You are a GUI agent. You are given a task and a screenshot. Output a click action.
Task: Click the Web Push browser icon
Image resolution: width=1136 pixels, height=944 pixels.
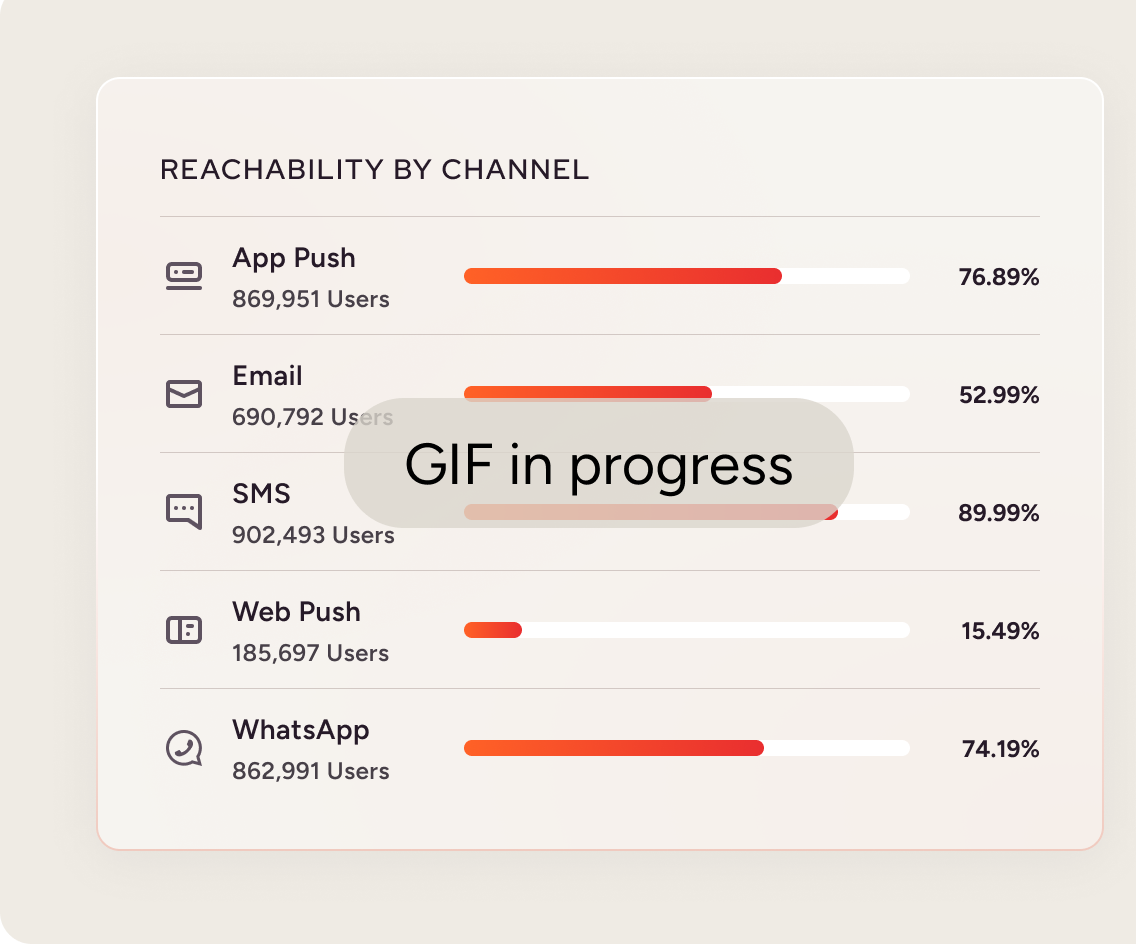pos(184,630)
